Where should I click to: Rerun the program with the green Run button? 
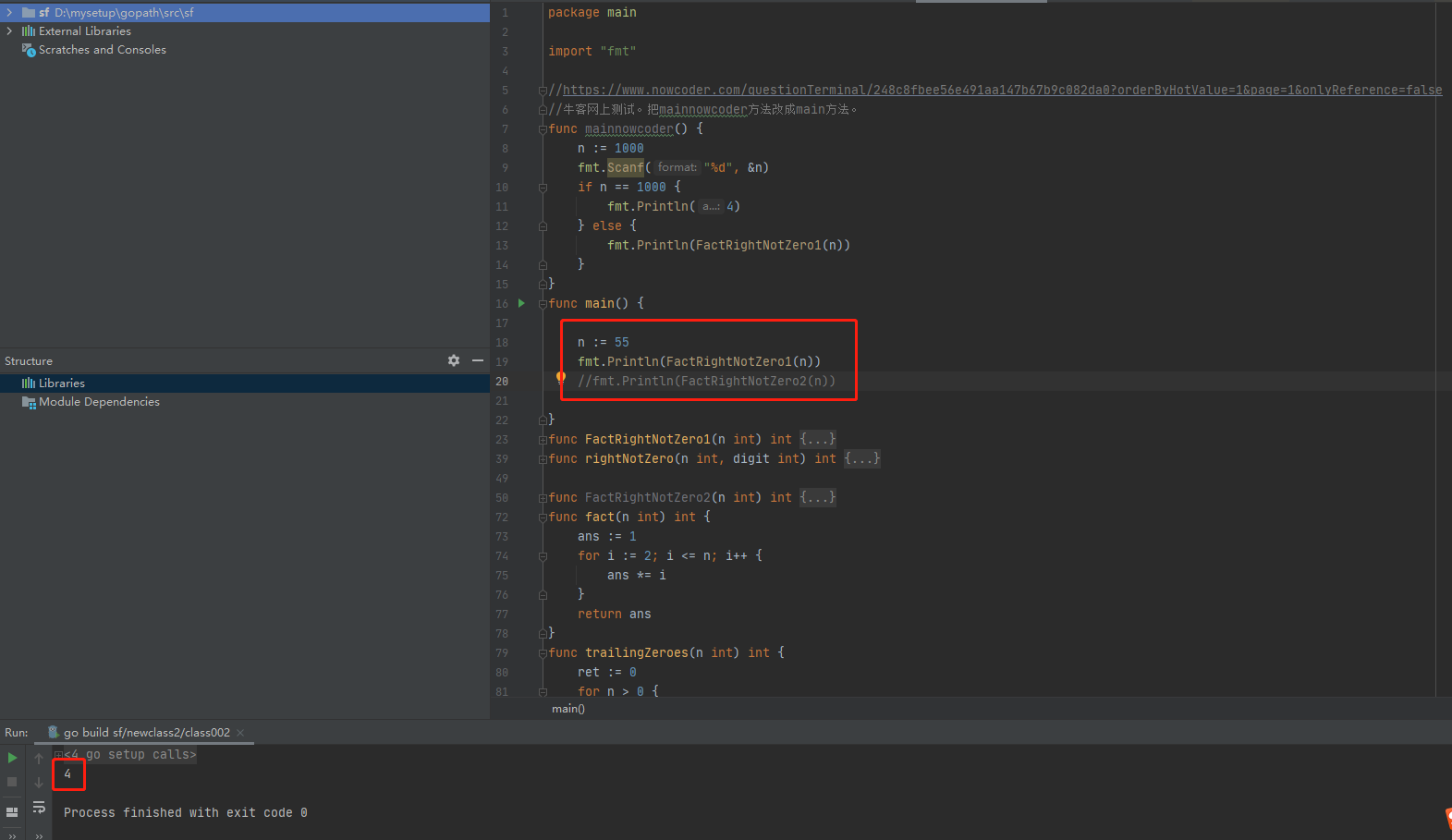(x=12, y=758)
